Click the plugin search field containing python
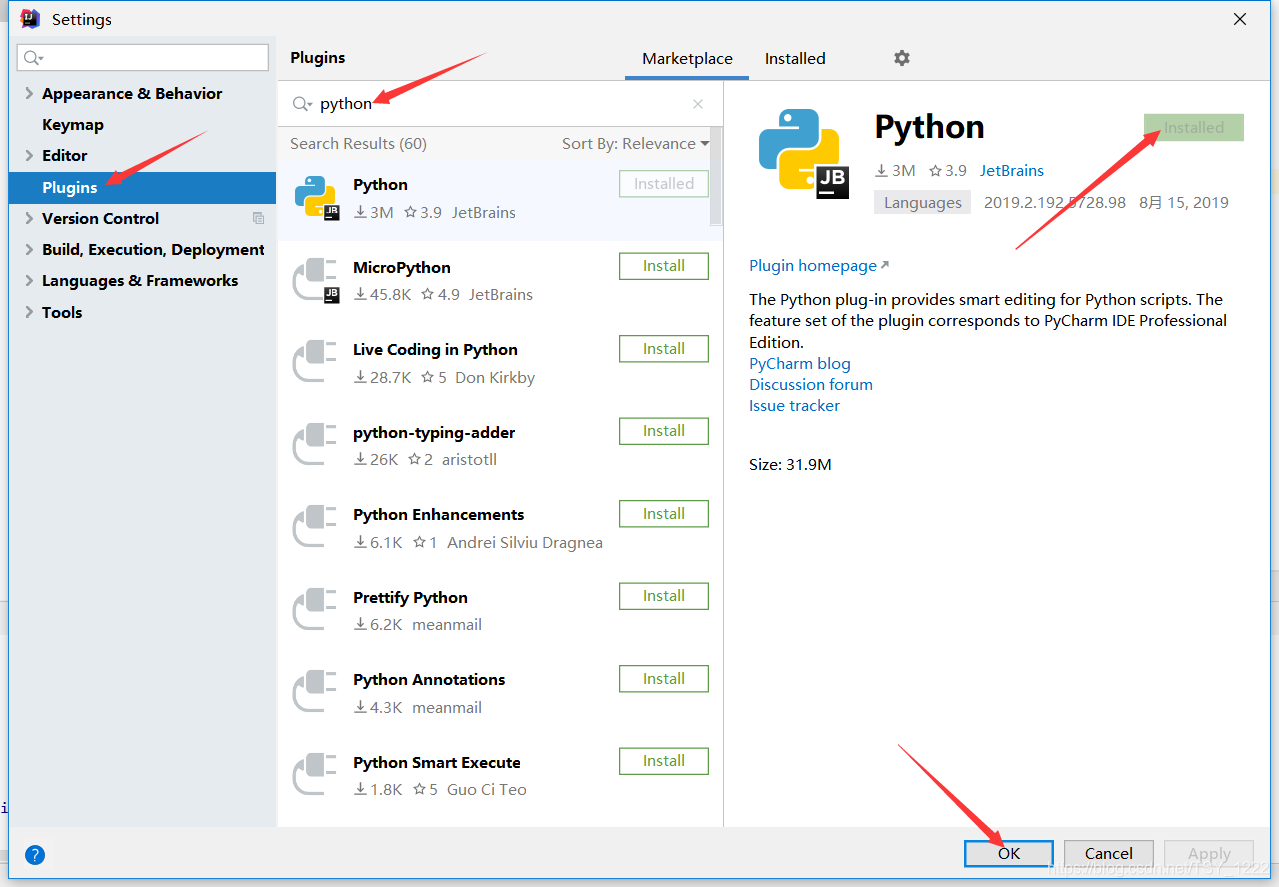1279x887 pixels. click(500, 104)
